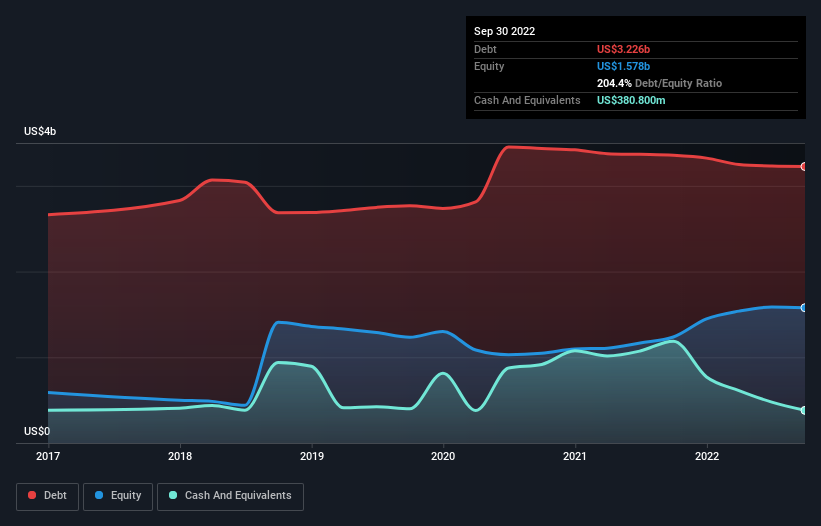Click the US$4b y-axis label
The image size is (821, 526).
click(40, 131)
